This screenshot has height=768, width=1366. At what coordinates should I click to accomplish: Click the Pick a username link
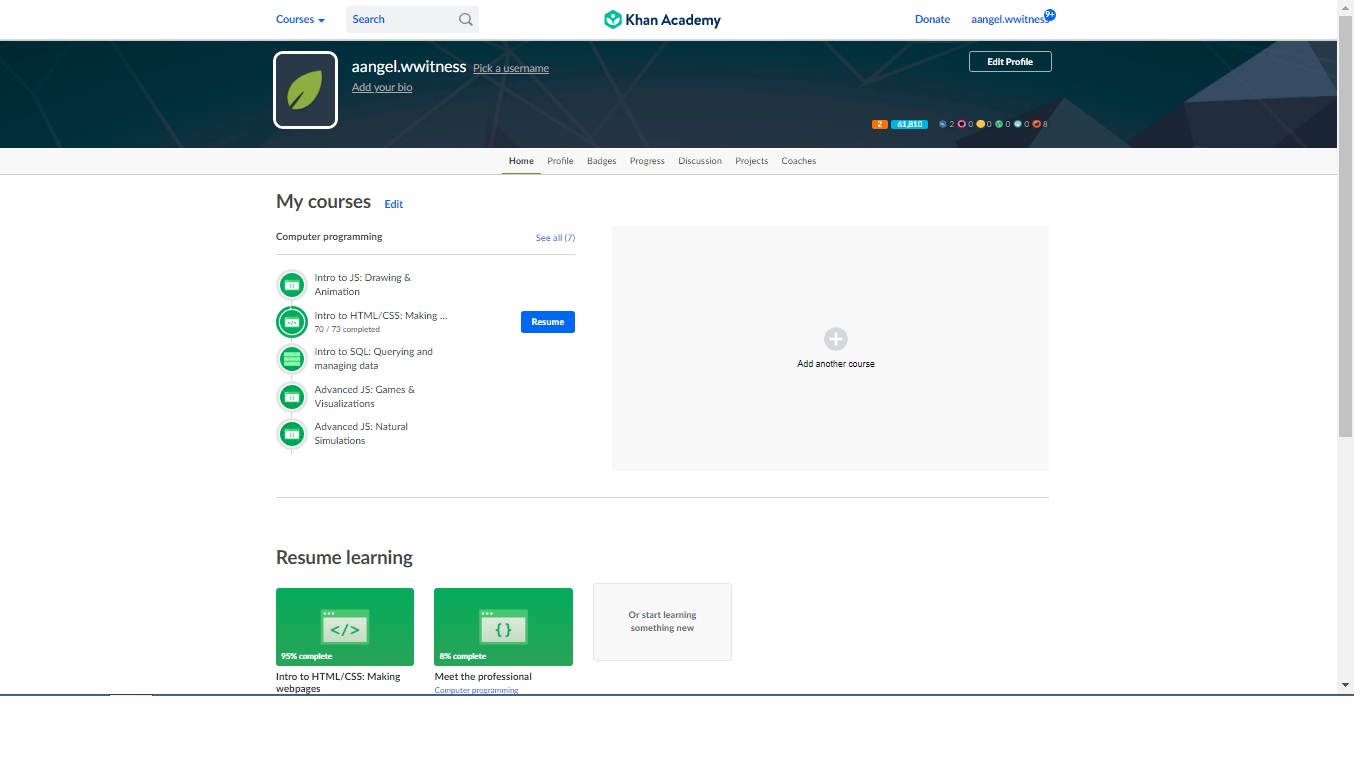coord(511,68)
